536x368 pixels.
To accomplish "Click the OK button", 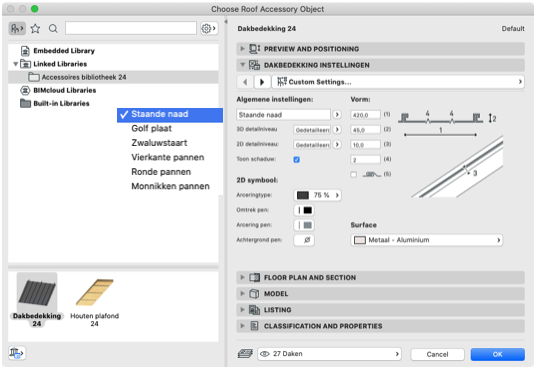I will (x=497, y=354).
